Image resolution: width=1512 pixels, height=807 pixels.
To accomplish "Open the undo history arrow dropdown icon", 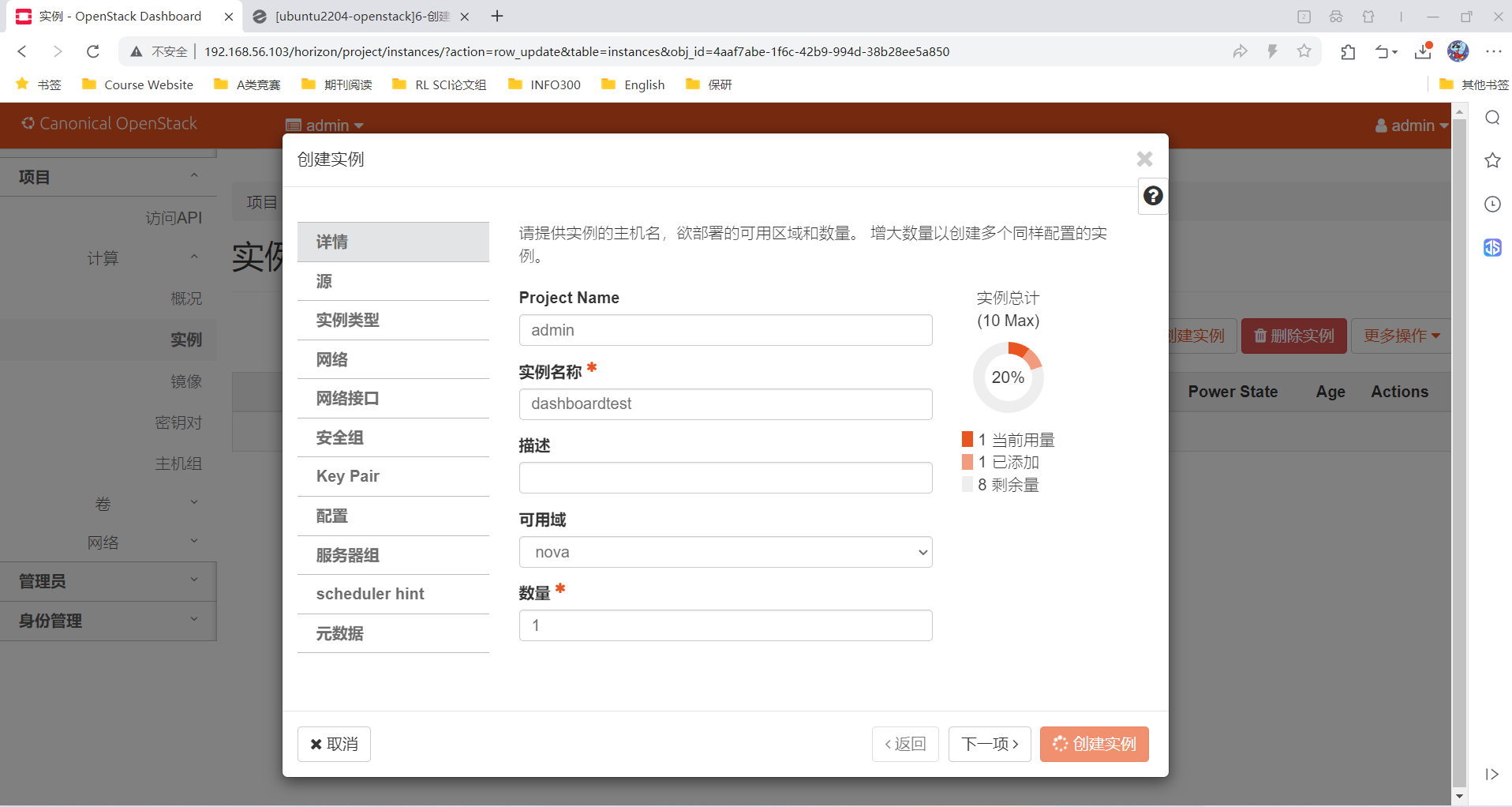I will tap(1386, 51).
